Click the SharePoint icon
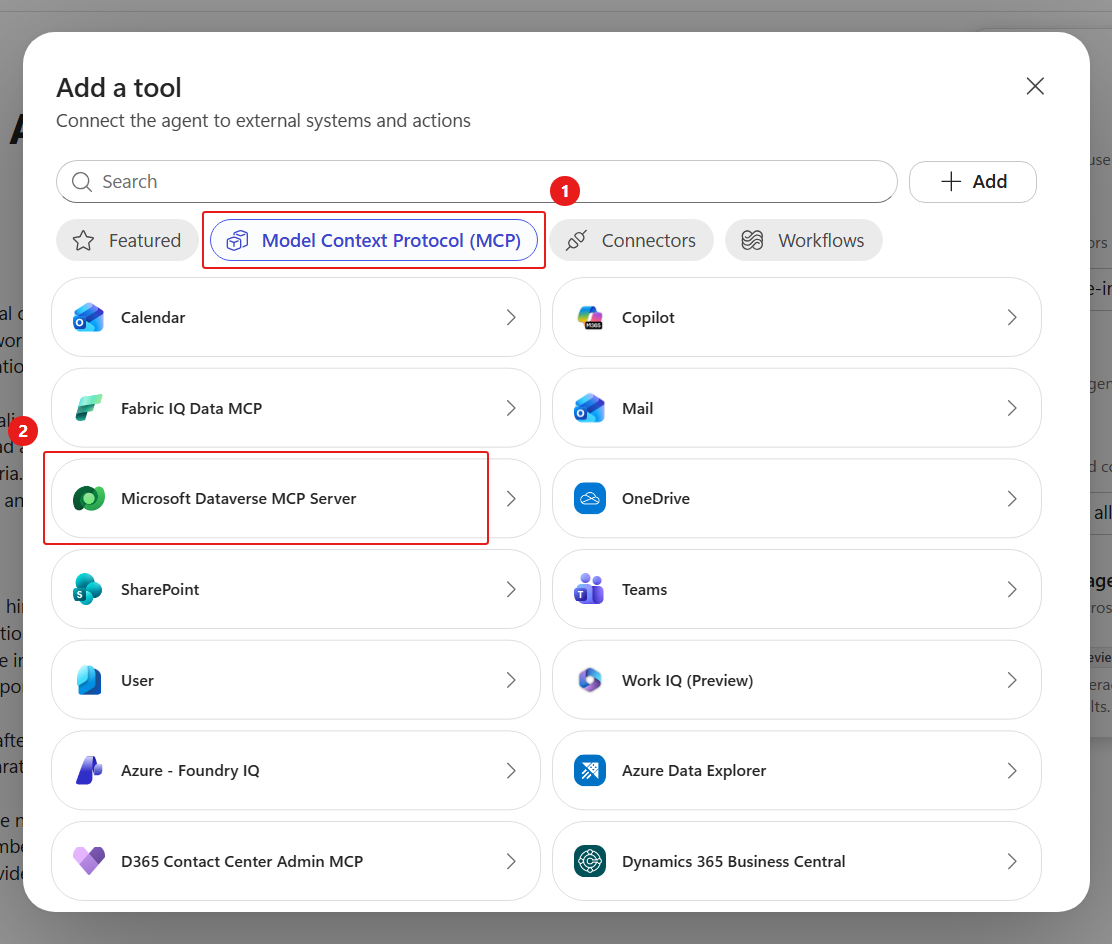Screen dimensions: 1112x944 [89, 589]
